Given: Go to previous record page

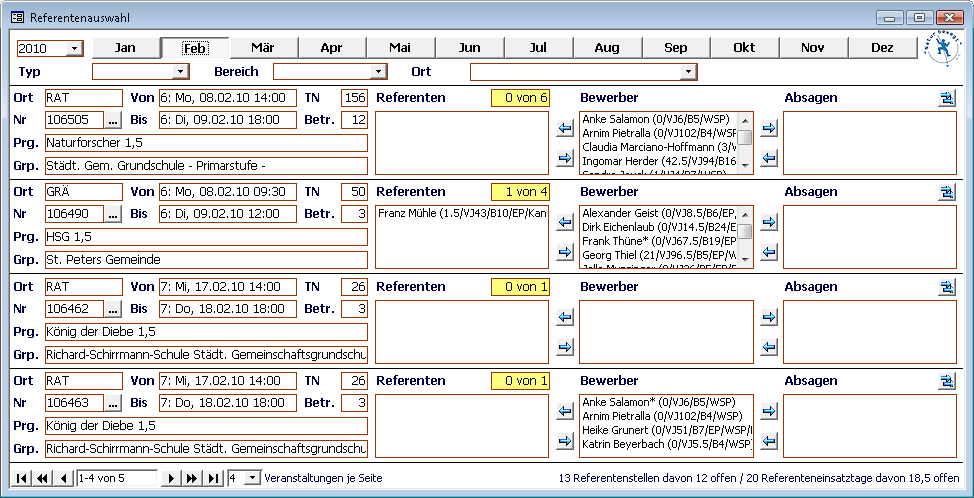Looking at the screenshot, I should (x=63, y=478).
